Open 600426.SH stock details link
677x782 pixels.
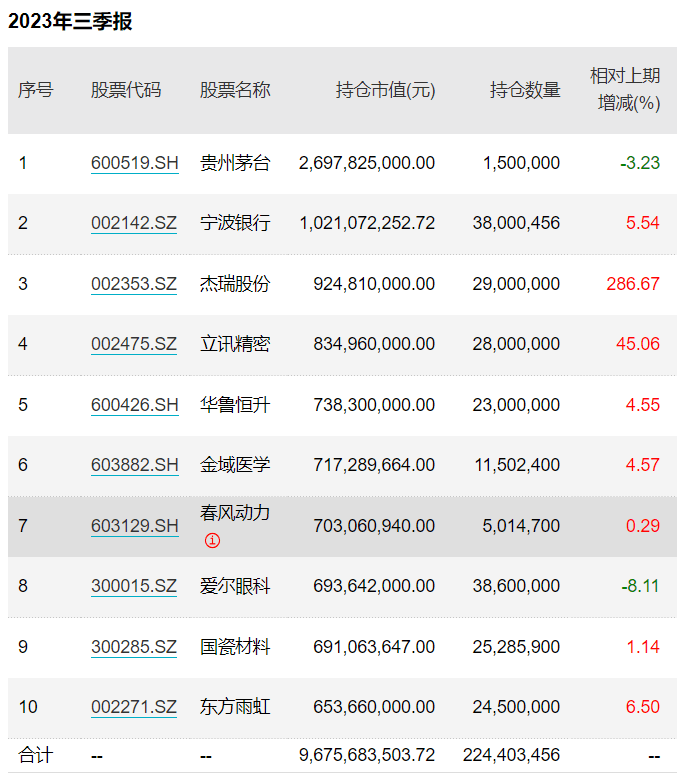pyautogui.click(x=134, y=405)
